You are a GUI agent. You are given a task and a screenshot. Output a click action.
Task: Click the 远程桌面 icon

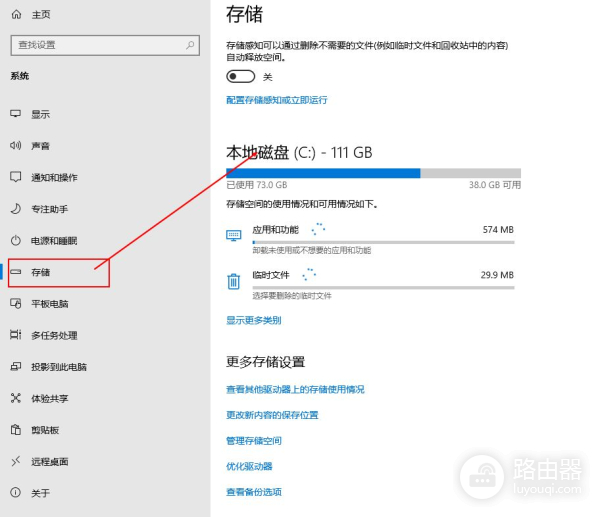point(16,462)
